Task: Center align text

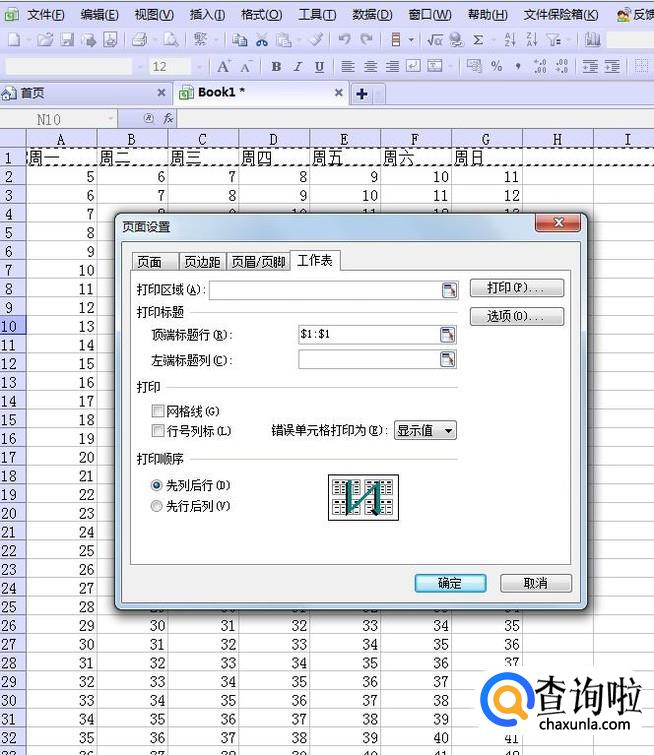Action: tap(370, 66)
